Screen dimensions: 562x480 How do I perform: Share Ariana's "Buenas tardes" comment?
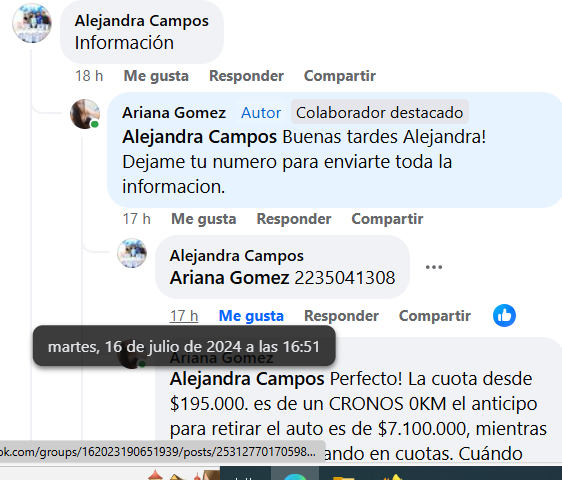(387, 219)
